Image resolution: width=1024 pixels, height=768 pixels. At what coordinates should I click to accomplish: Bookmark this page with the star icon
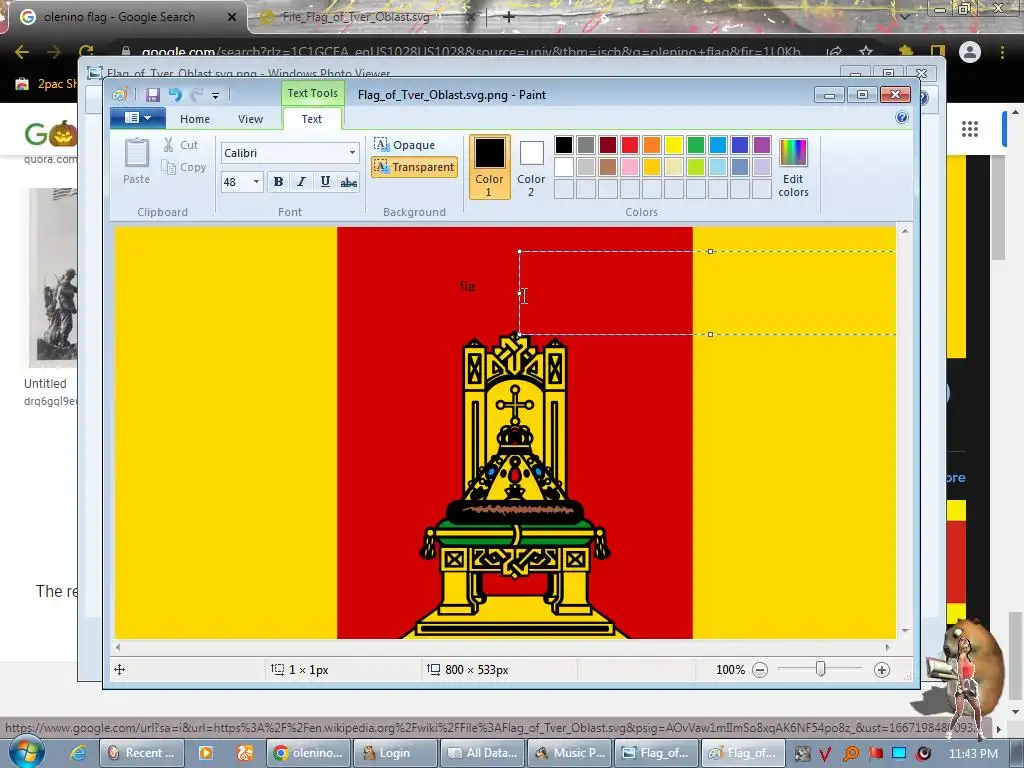tap(866, 52)
